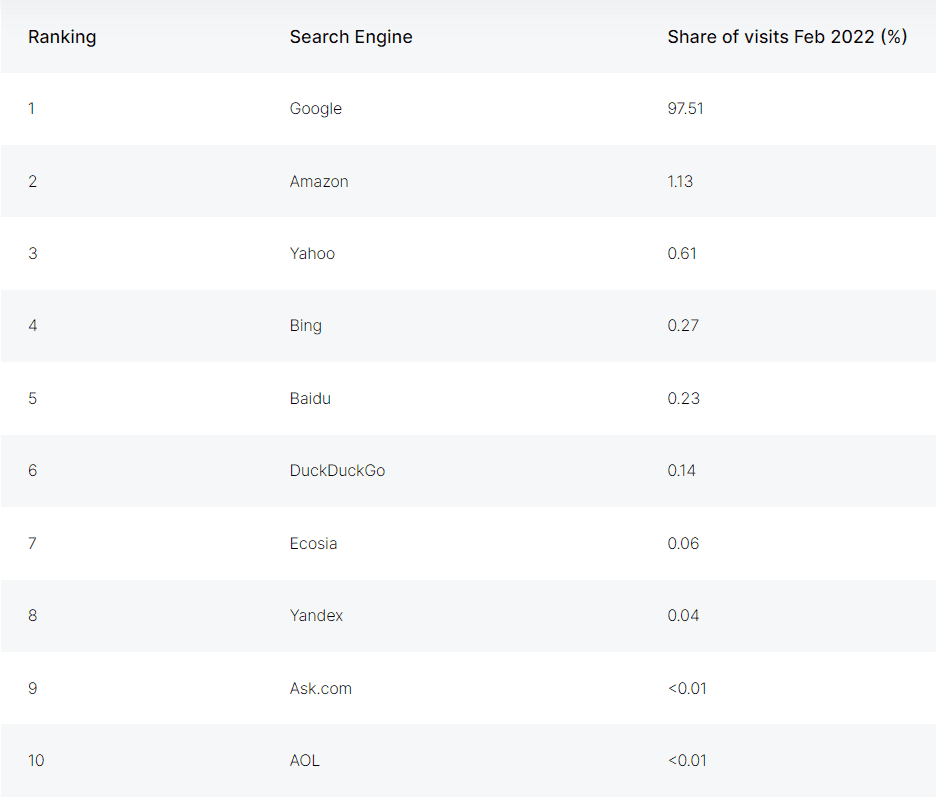Select the Amazon search engine cell
The width and height of the screenshot is (936, 798).
click(319, 181)
